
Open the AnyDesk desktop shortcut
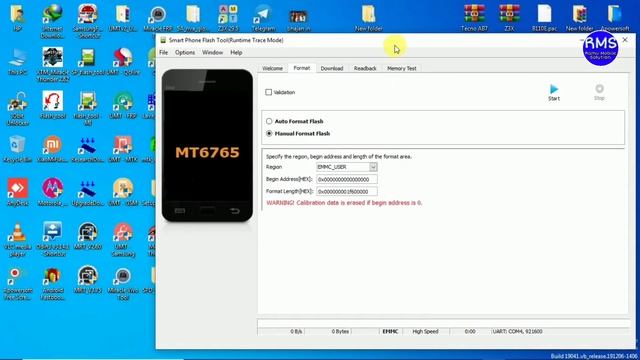click(17, 192)
